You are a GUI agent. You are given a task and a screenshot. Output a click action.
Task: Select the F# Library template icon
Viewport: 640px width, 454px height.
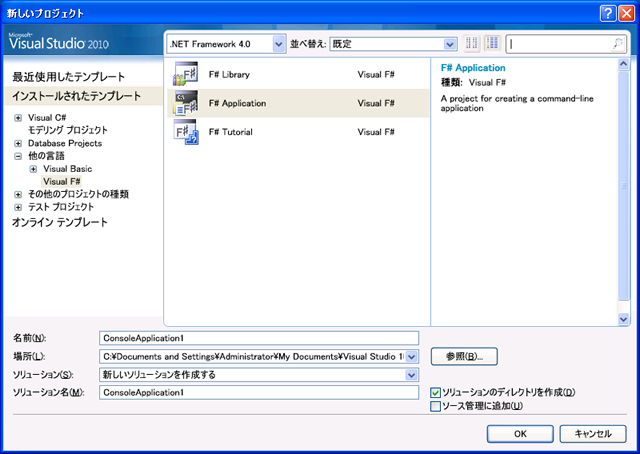[186, 74]
